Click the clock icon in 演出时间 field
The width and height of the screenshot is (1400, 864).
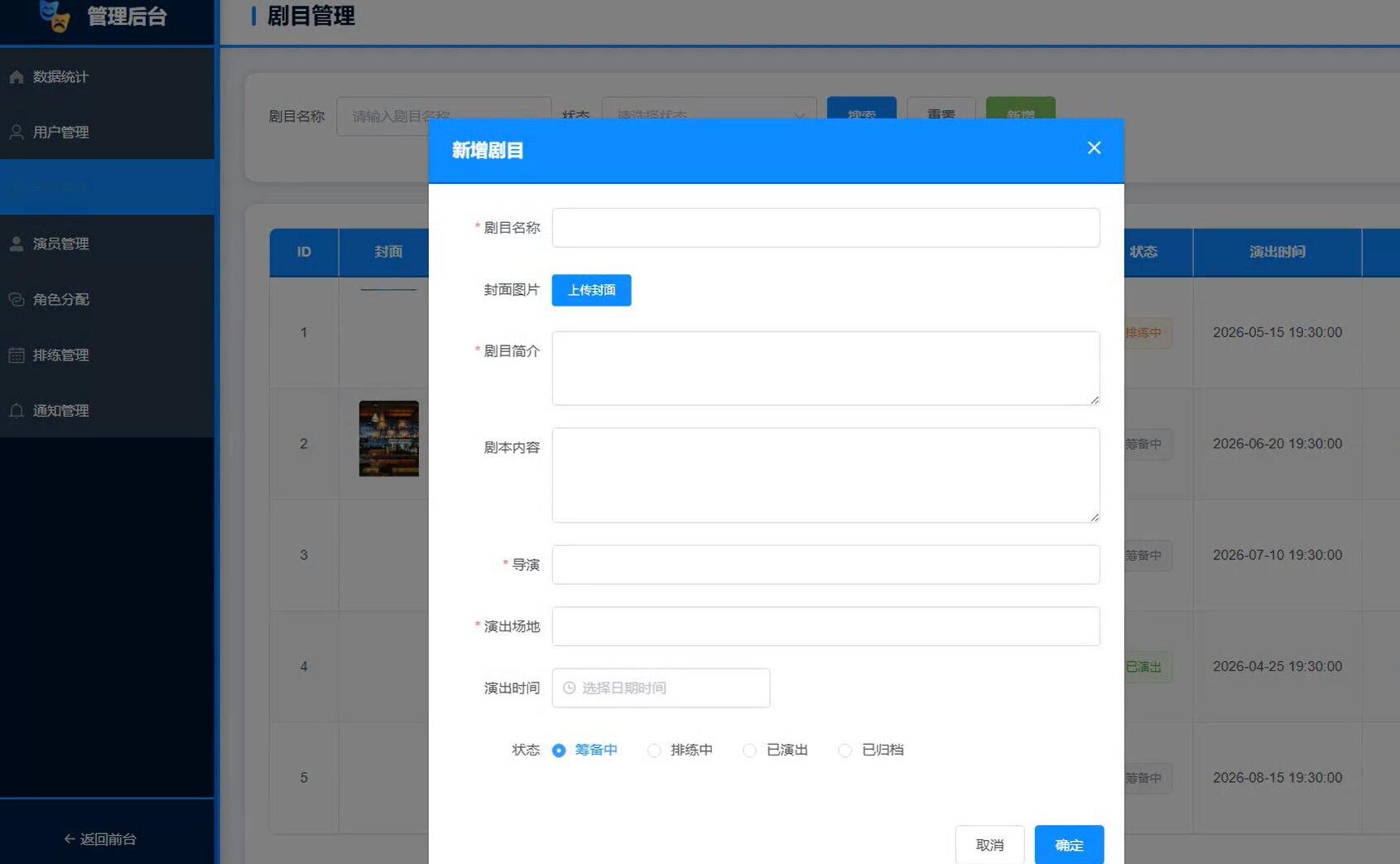coord(569,688)
